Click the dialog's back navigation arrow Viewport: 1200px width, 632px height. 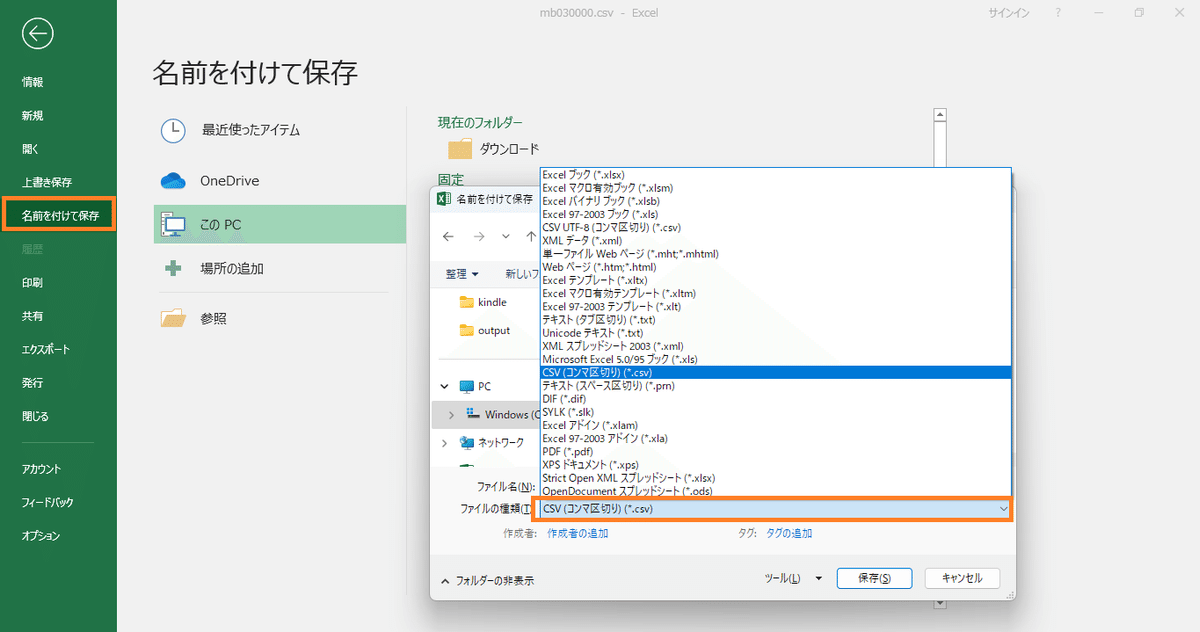448,237
